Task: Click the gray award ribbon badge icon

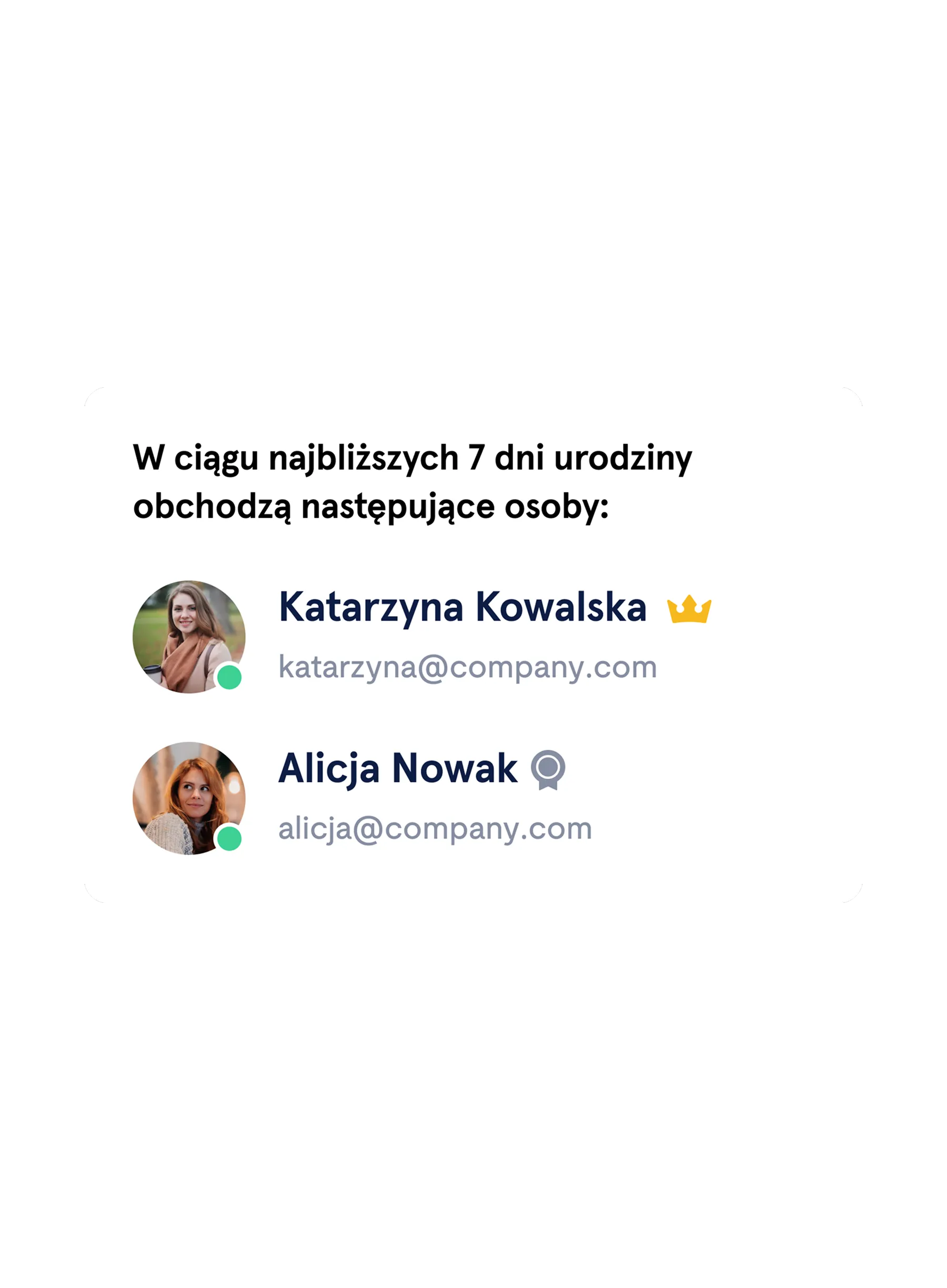Action: (548, 769)
